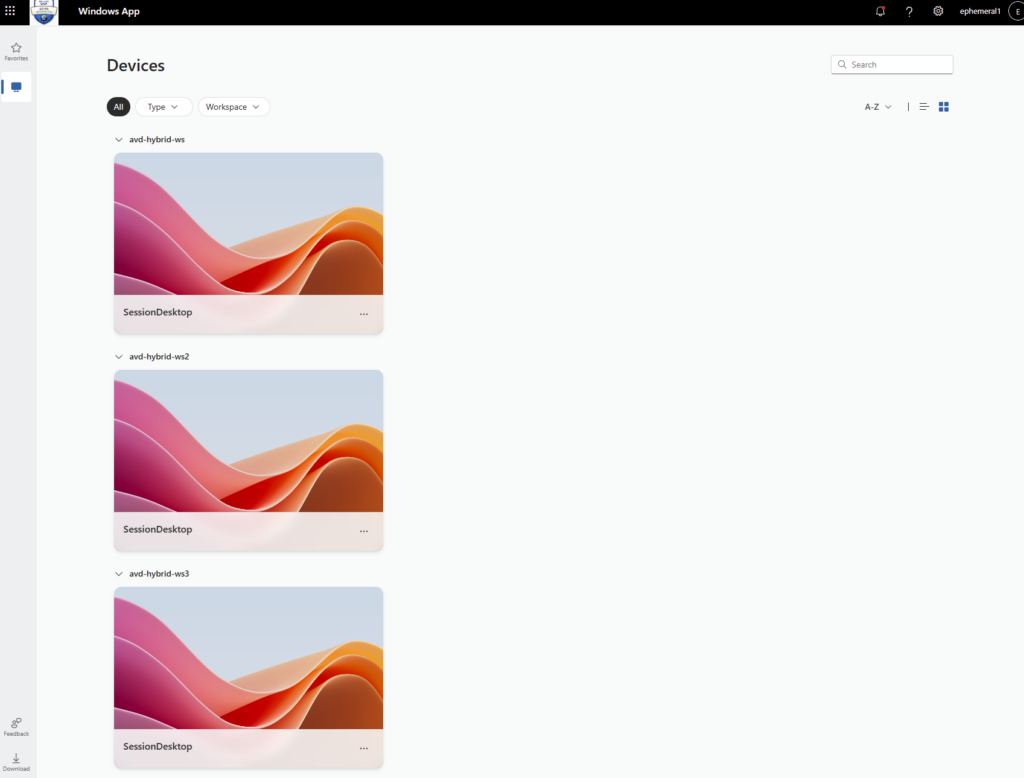
Task: Collapse the avd-hybrid-ws2 group
Action: (x=119, y=357)
